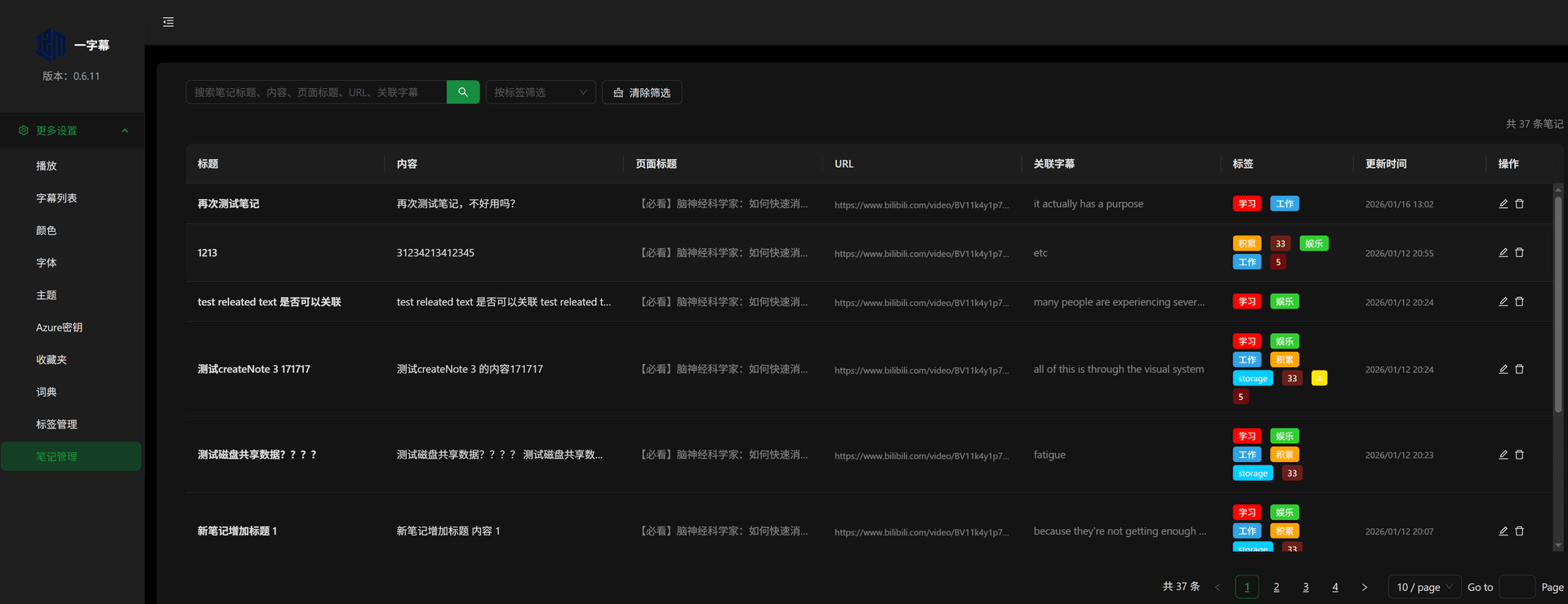Edit the 测试createNote 3 171717 note
This screenshot has height=604, width=1568.
1503,369
